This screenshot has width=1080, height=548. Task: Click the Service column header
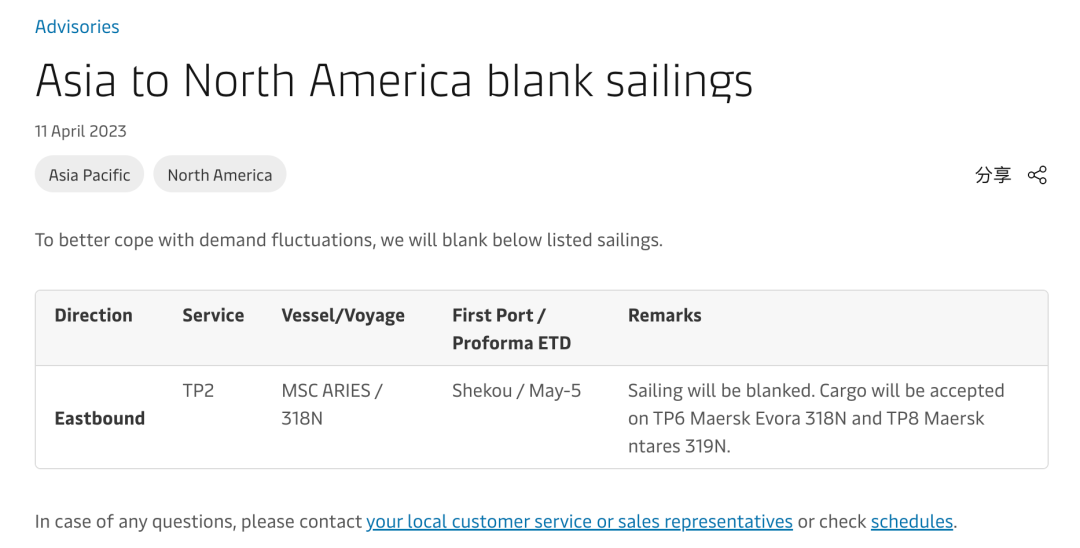213,315
